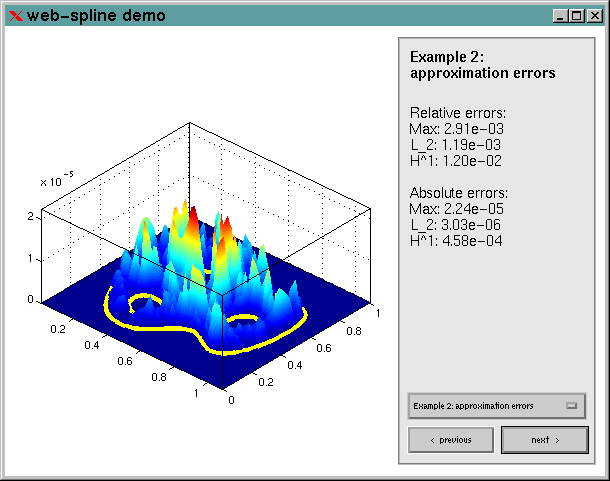
Task: Click the absolute Max value 2.24e-05
Action: tap(462, 208)
